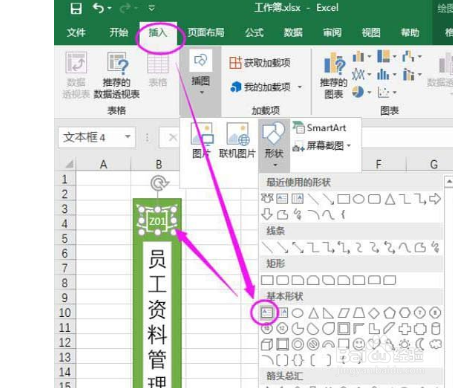The width and height of the screenshot is (453, 388).
Task: Select the double brace shape {}
Action: click(297, 360)
